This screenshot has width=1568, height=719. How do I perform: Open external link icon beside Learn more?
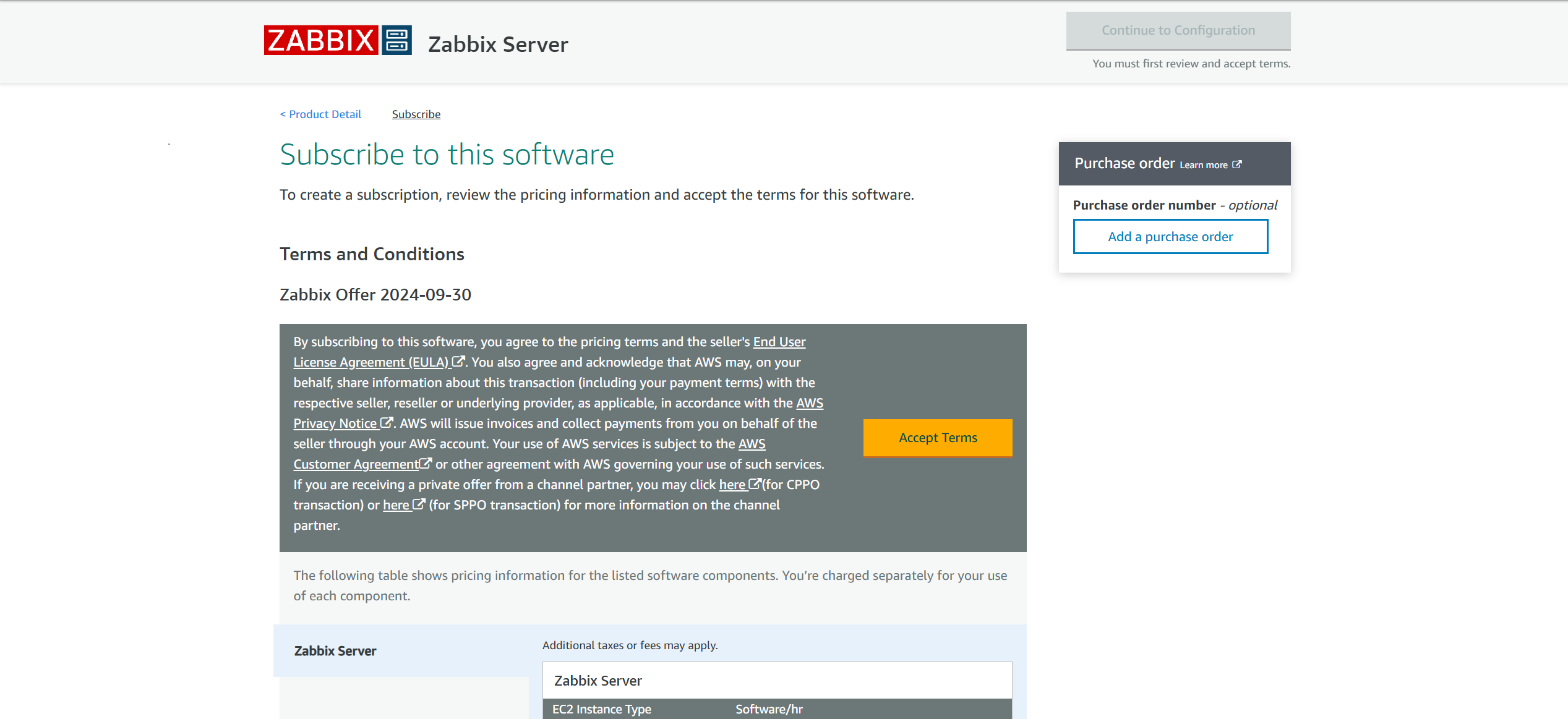1237,164
